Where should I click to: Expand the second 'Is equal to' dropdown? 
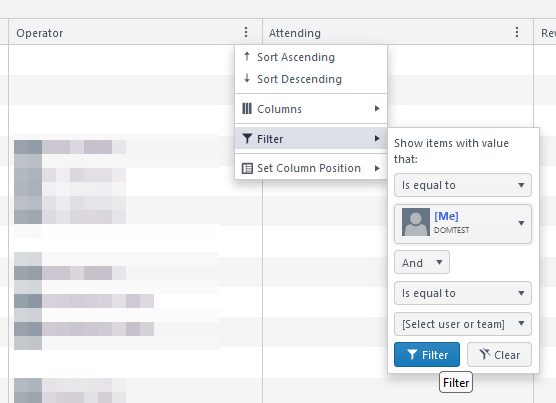463,293
